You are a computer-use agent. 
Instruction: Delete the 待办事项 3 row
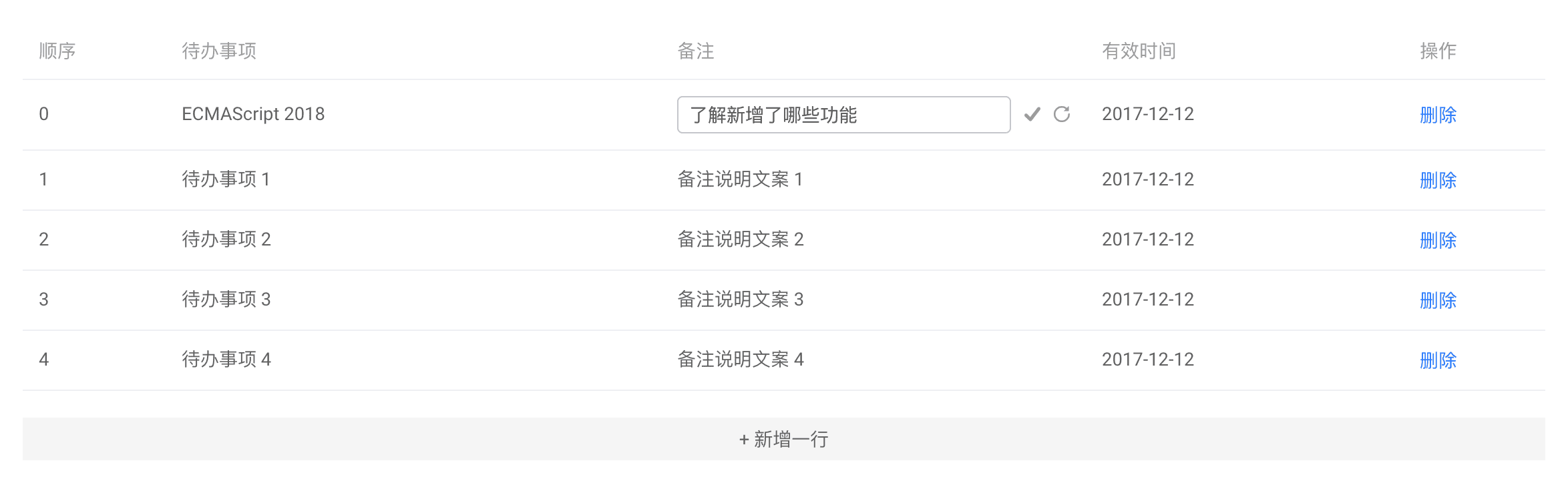point(1438,300)
